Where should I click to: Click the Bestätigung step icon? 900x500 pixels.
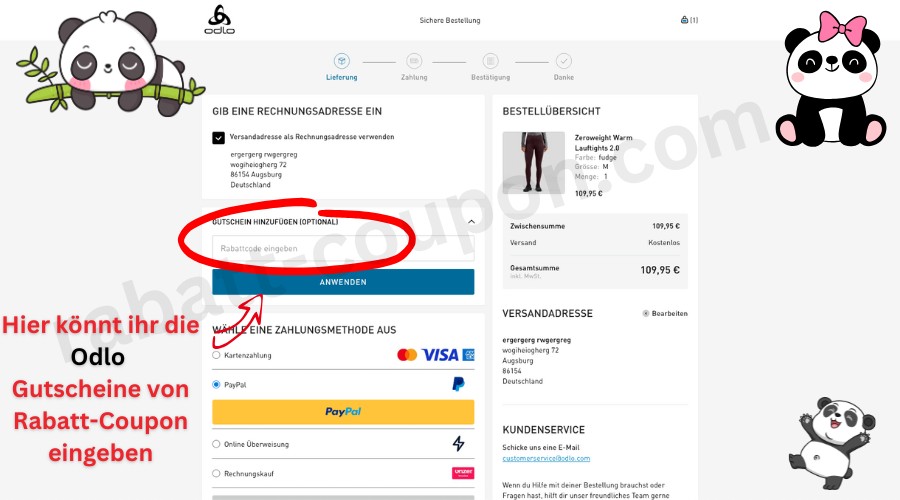coord(490,61)
